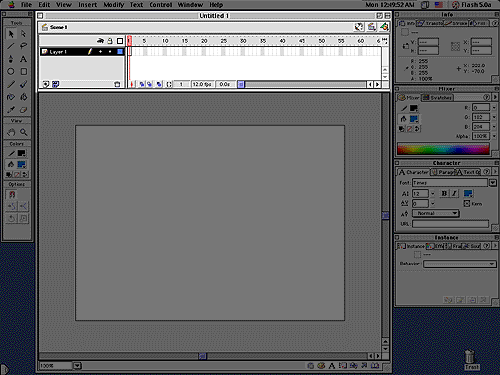Screen dimensions: 500x375
Task: Toggle Show All Layers as Outlines square
Action: tap(120, 41)
